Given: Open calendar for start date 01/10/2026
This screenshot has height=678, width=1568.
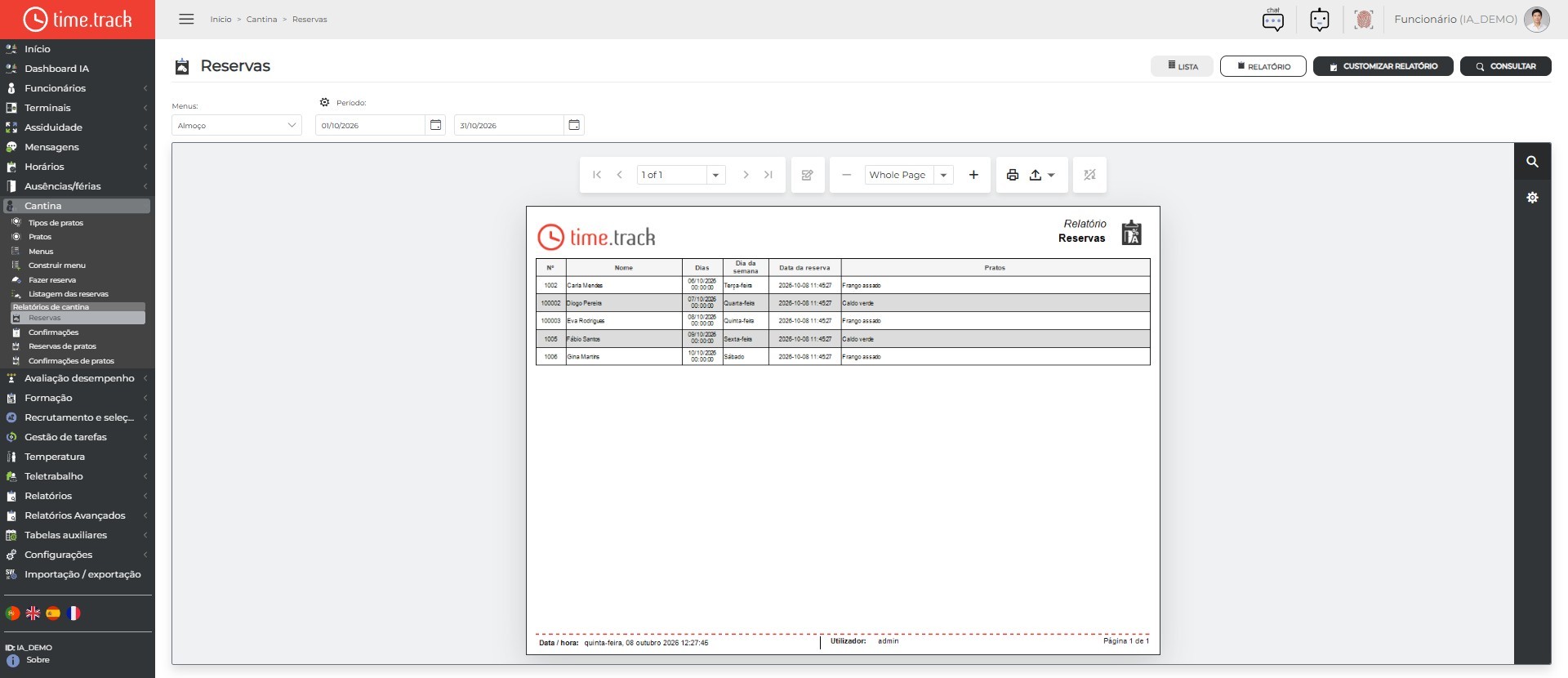Looking at the screenshot, I should [x=435, y=125].
